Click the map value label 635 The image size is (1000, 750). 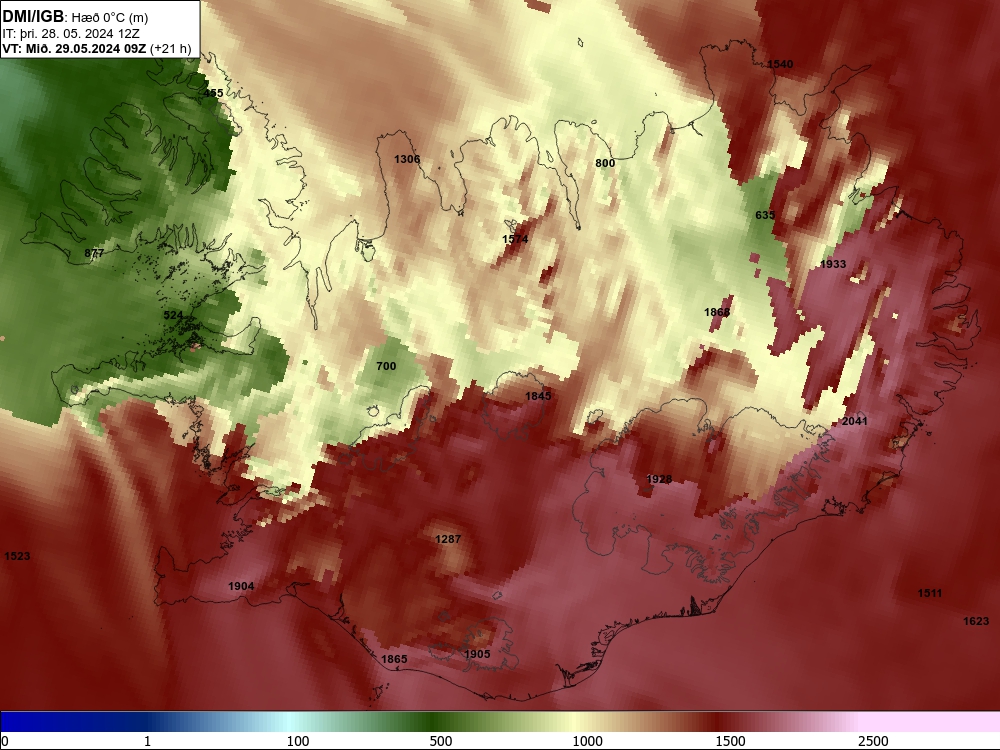point(765,216)
